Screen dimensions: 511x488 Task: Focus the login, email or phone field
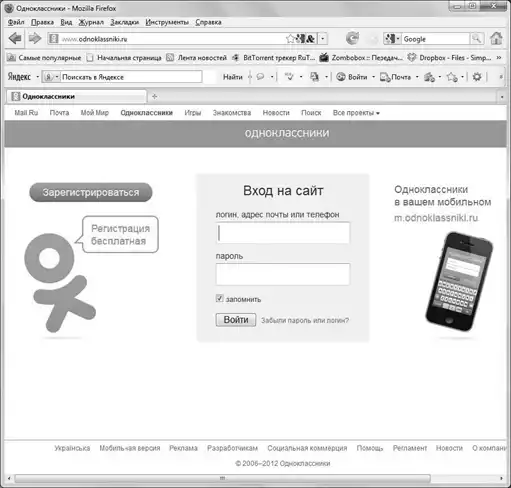tap(283, 233)
